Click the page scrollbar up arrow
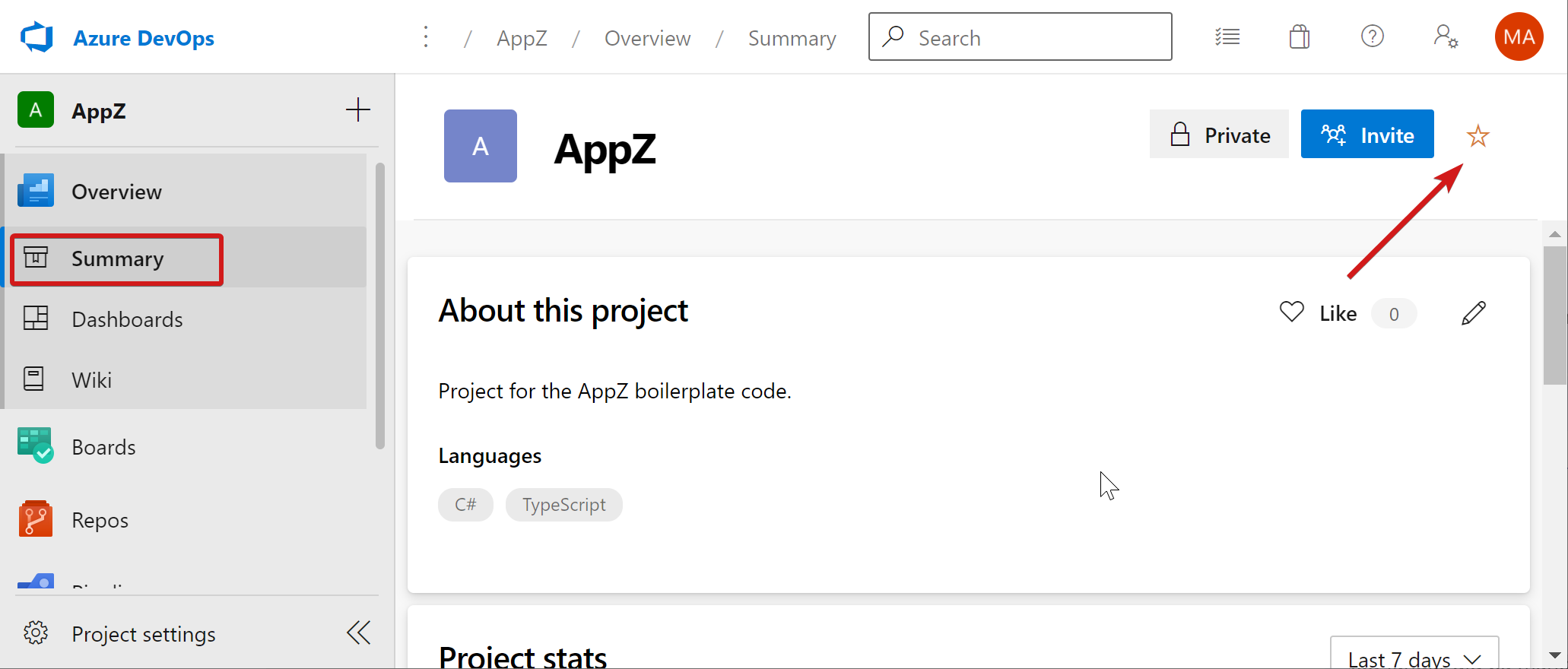 coord(1555,234)
